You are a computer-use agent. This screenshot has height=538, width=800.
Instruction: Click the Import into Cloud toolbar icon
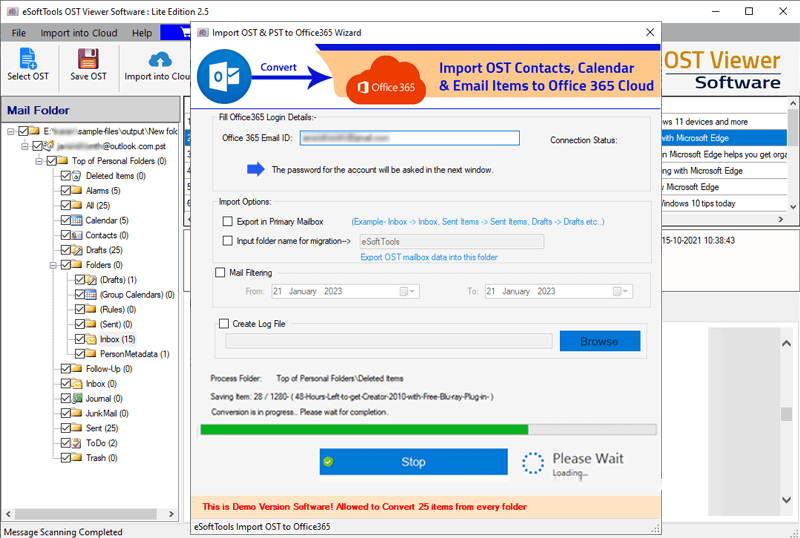click(160, 60)
